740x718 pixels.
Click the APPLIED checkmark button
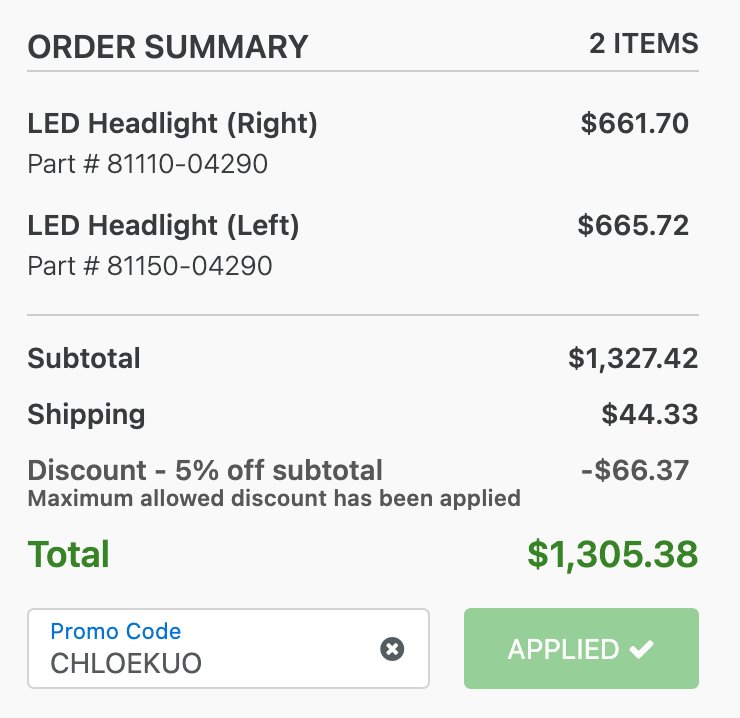point(581,648)
